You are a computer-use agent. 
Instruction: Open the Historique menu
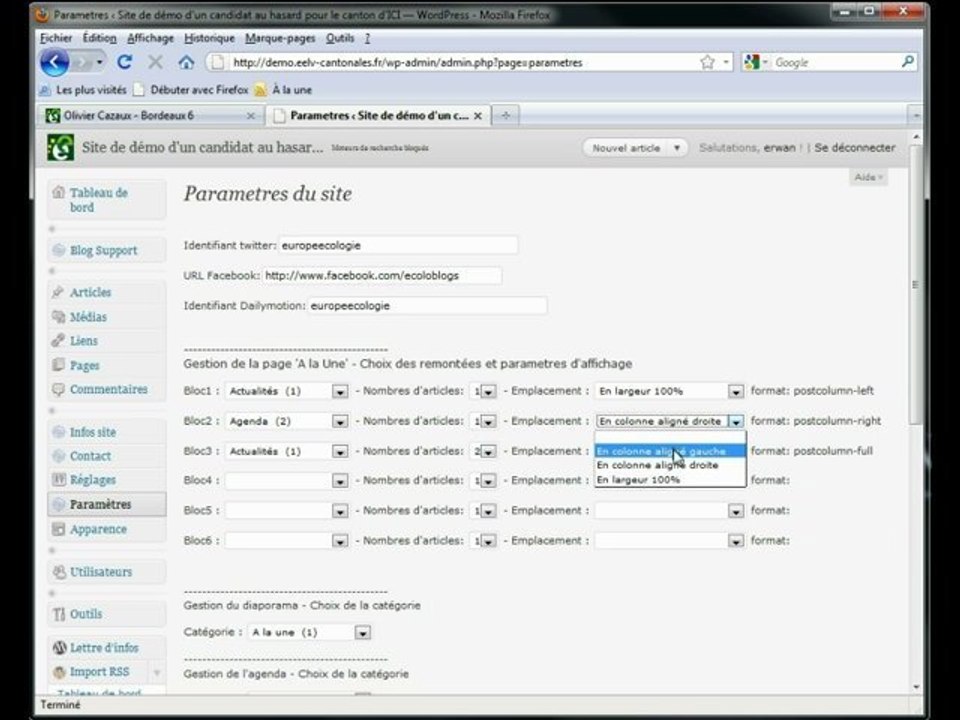pos(209,38)
